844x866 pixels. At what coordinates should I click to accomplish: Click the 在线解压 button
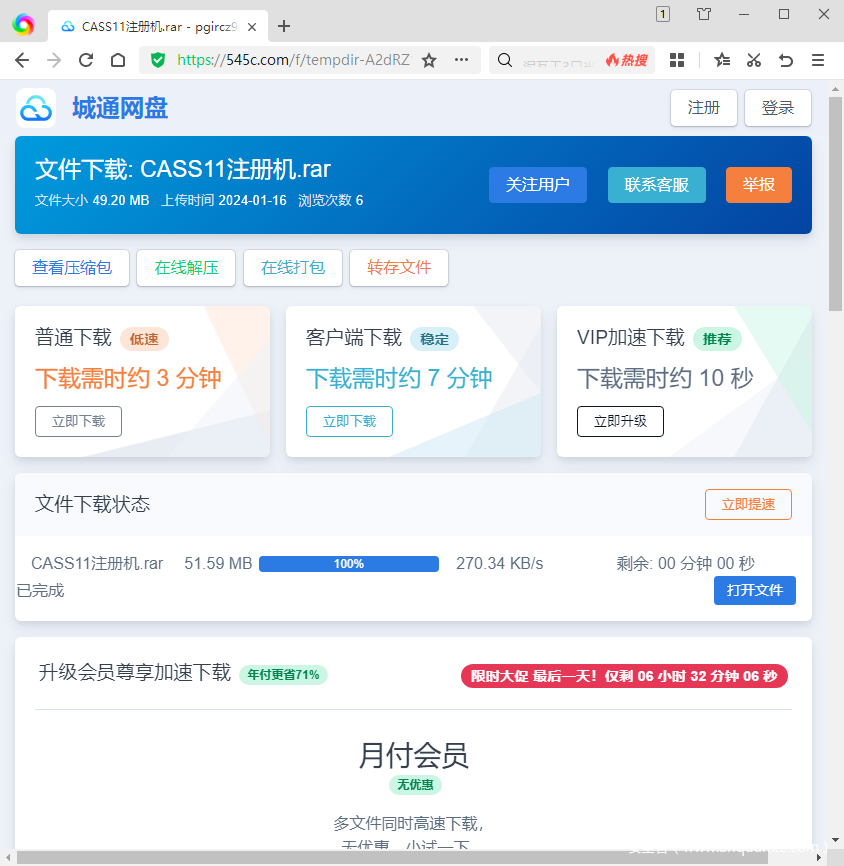coord(186,268)
